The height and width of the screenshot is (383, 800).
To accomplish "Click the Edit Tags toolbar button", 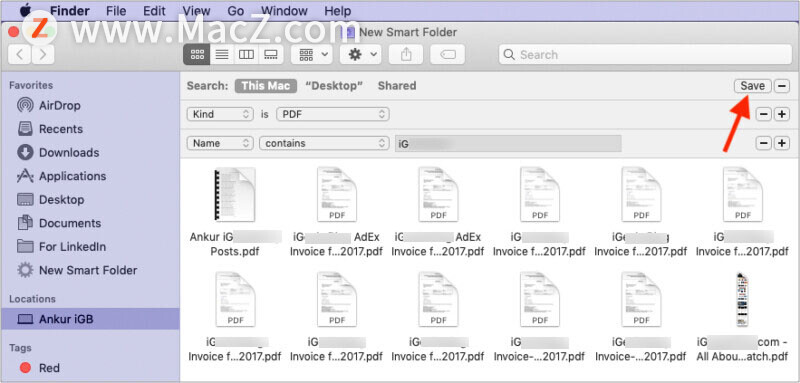I will pyautogui.click(x=447, y=55).
